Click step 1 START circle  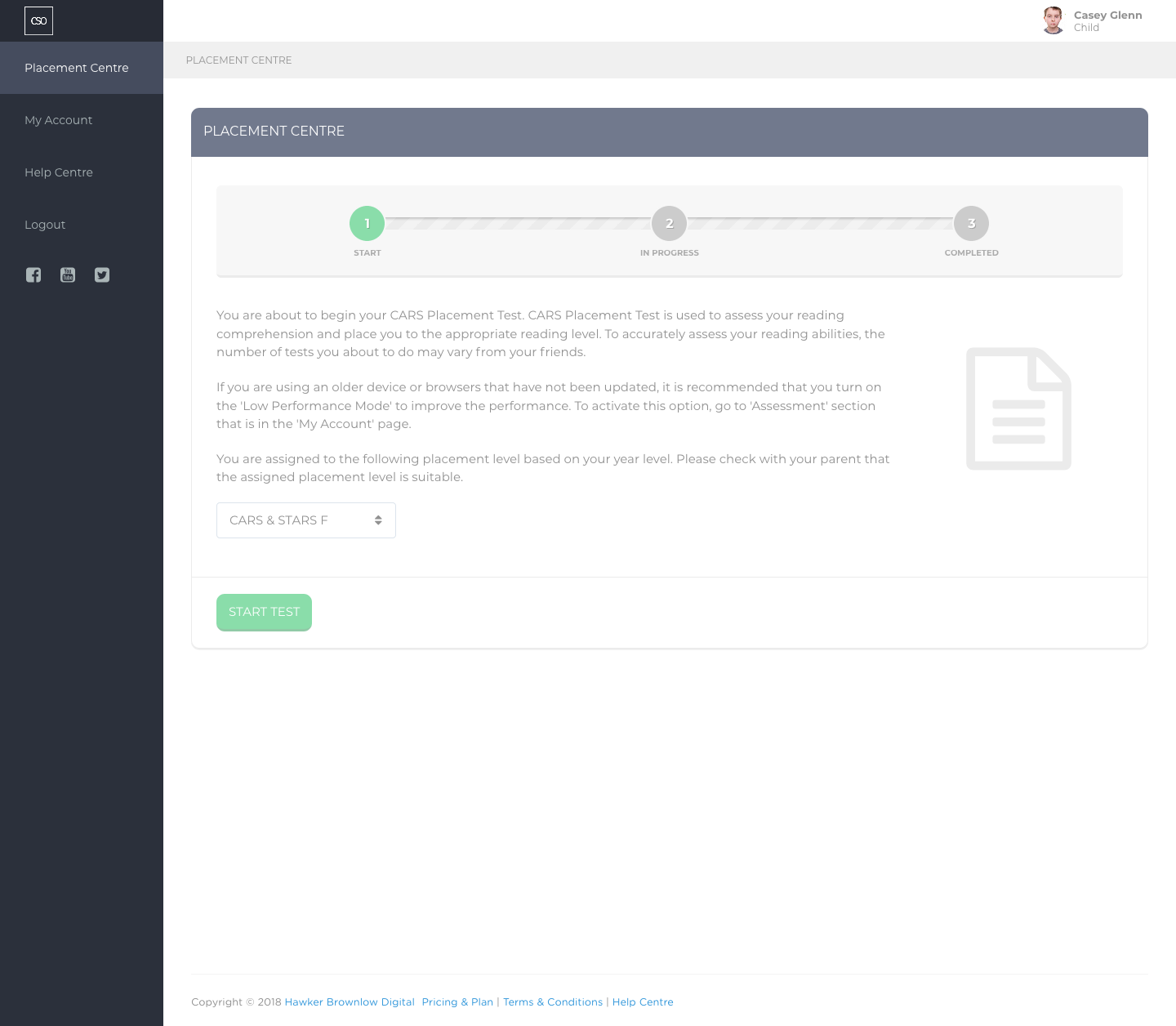(367, 223)
